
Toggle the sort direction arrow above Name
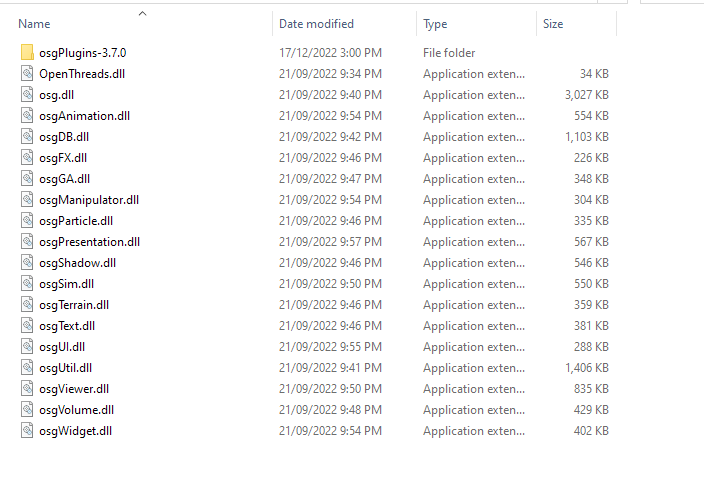[x=142, y=13]
